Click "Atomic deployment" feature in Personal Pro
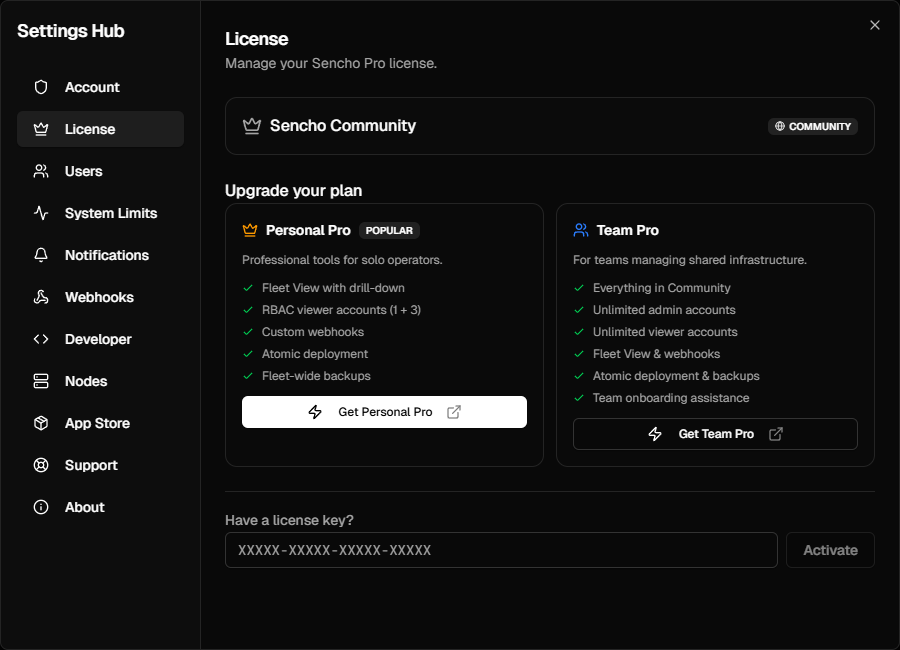Image resolution: width=900 pixels, height=650 pixels. pos(315,354)
